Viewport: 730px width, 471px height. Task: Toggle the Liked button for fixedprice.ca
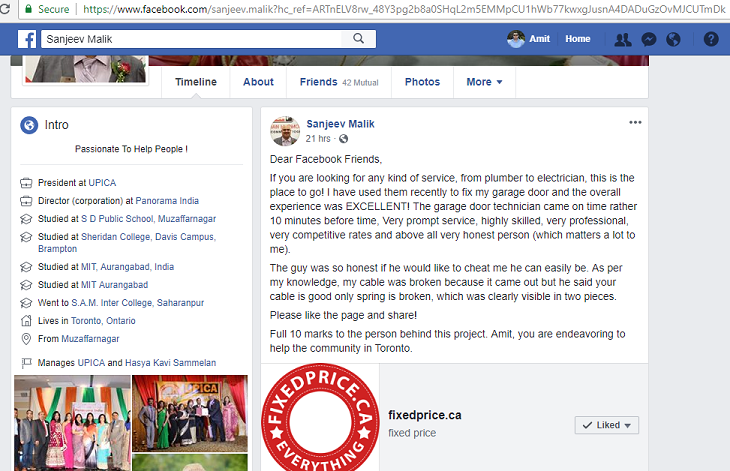click(606, 425)
